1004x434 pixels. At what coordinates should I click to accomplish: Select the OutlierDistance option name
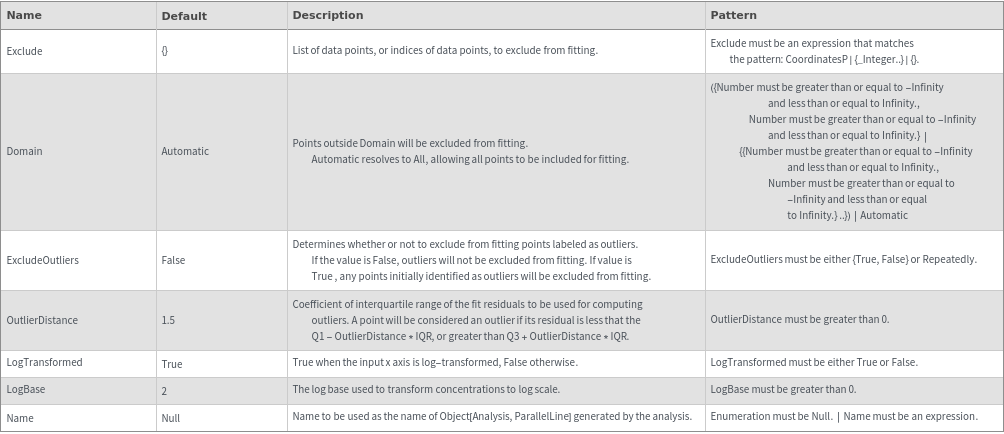coord(42,320)
